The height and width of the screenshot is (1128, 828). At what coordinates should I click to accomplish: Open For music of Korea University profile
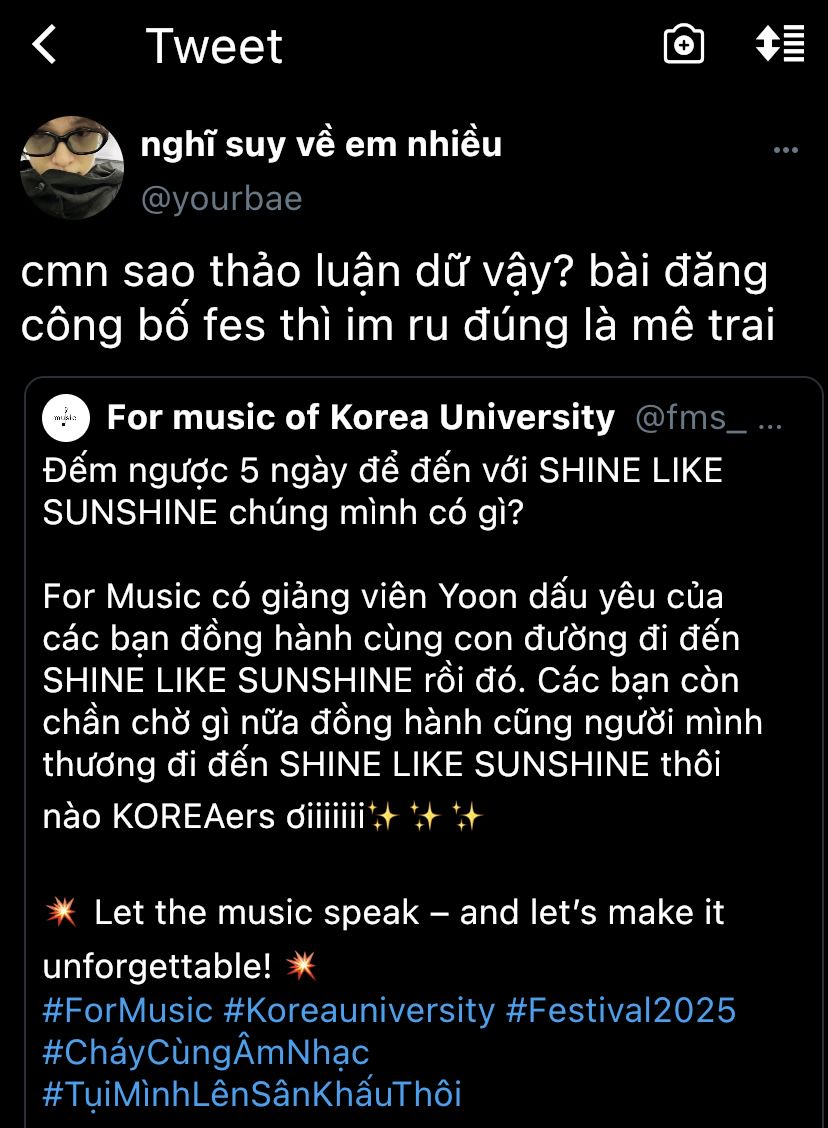click(360, 417)
